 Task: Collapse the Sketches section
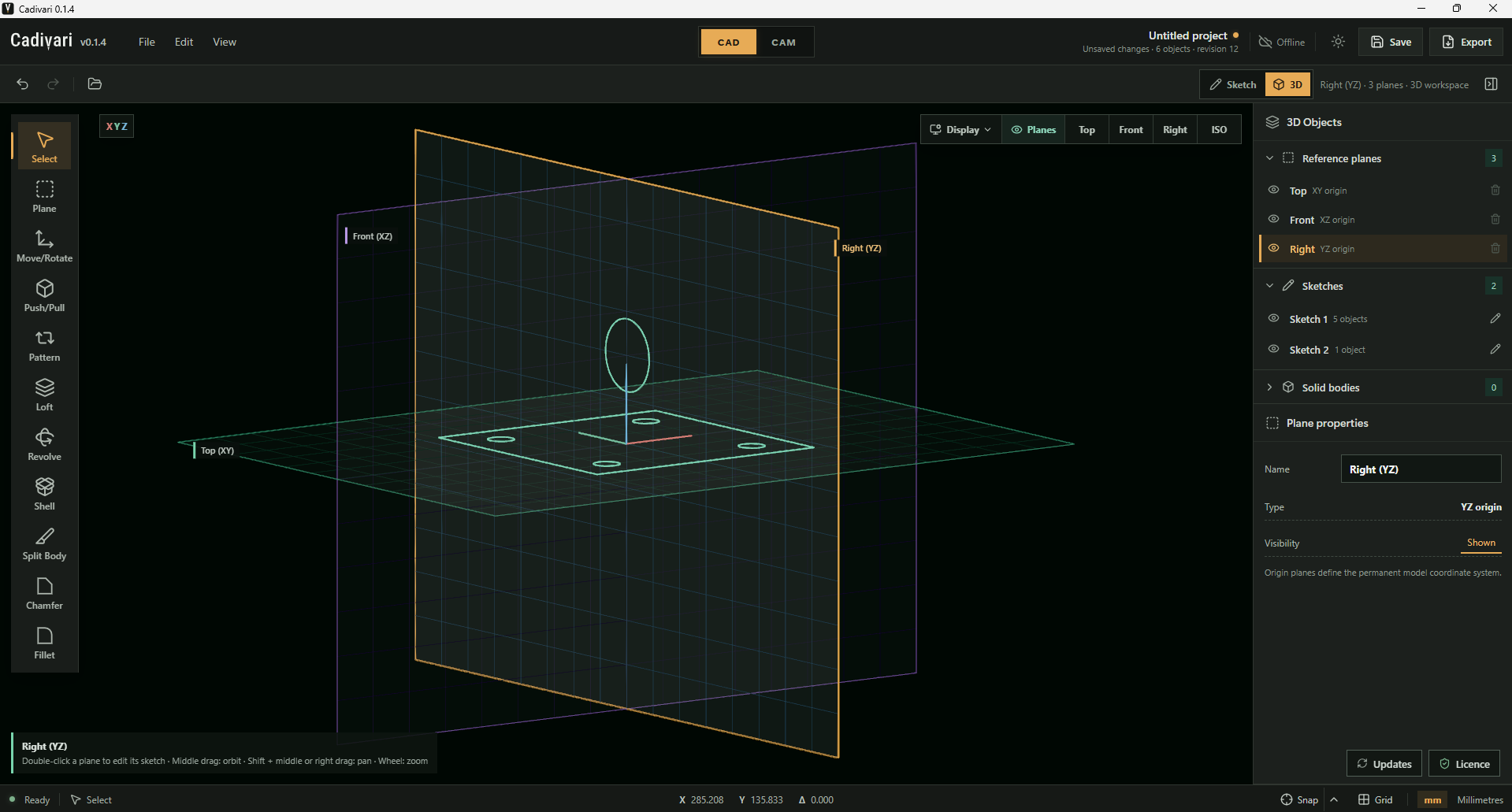[x=1269, y=286]
